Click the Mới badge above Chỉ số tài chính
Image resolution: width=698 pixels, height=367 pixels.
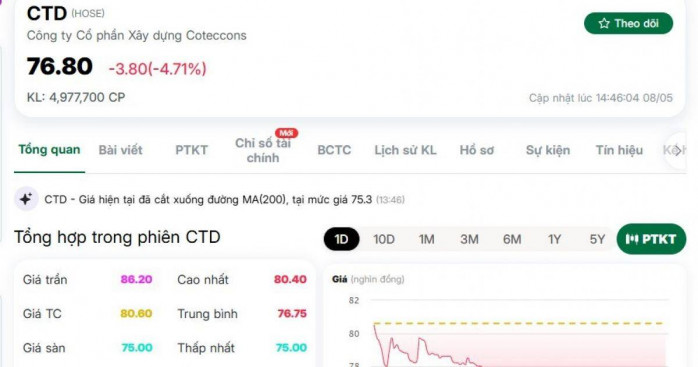pos(286,133)
